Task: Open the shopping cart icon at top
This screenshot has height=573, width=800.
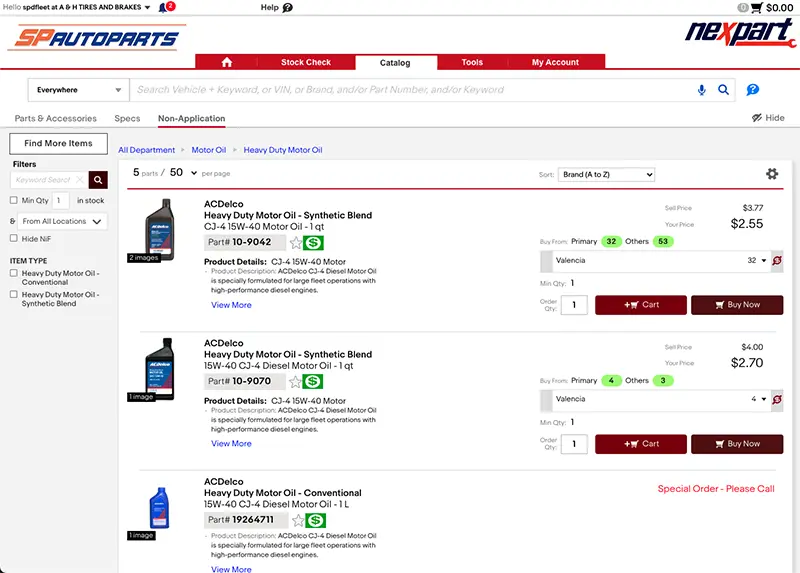Action: click(x=757, y=8)
